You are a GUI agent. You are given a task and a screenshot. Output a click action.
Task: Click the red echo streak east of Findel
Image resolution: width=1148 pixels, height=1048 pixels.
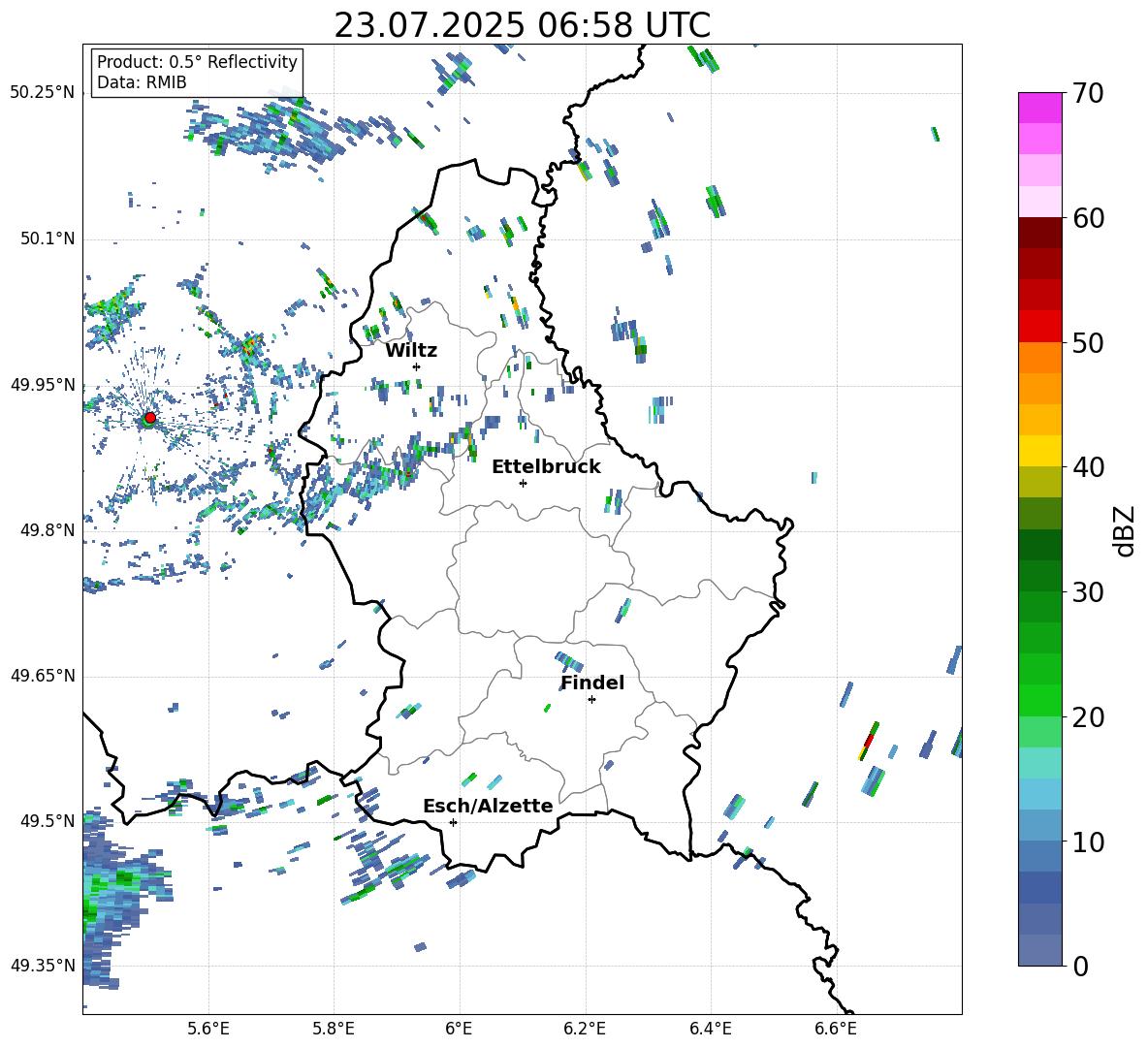click(869, 740)
